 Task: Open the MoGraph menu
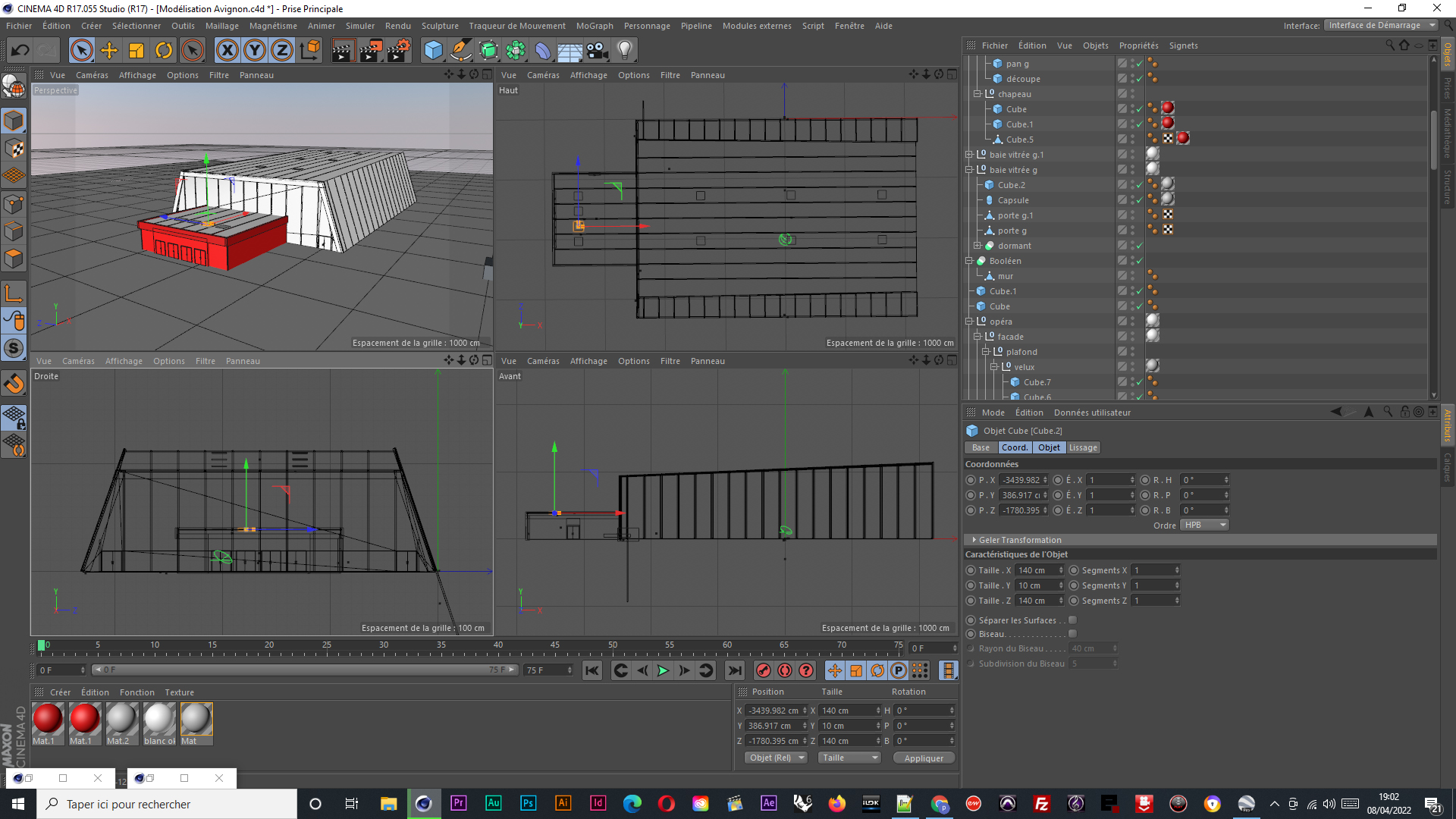click(x=594, y=26)
